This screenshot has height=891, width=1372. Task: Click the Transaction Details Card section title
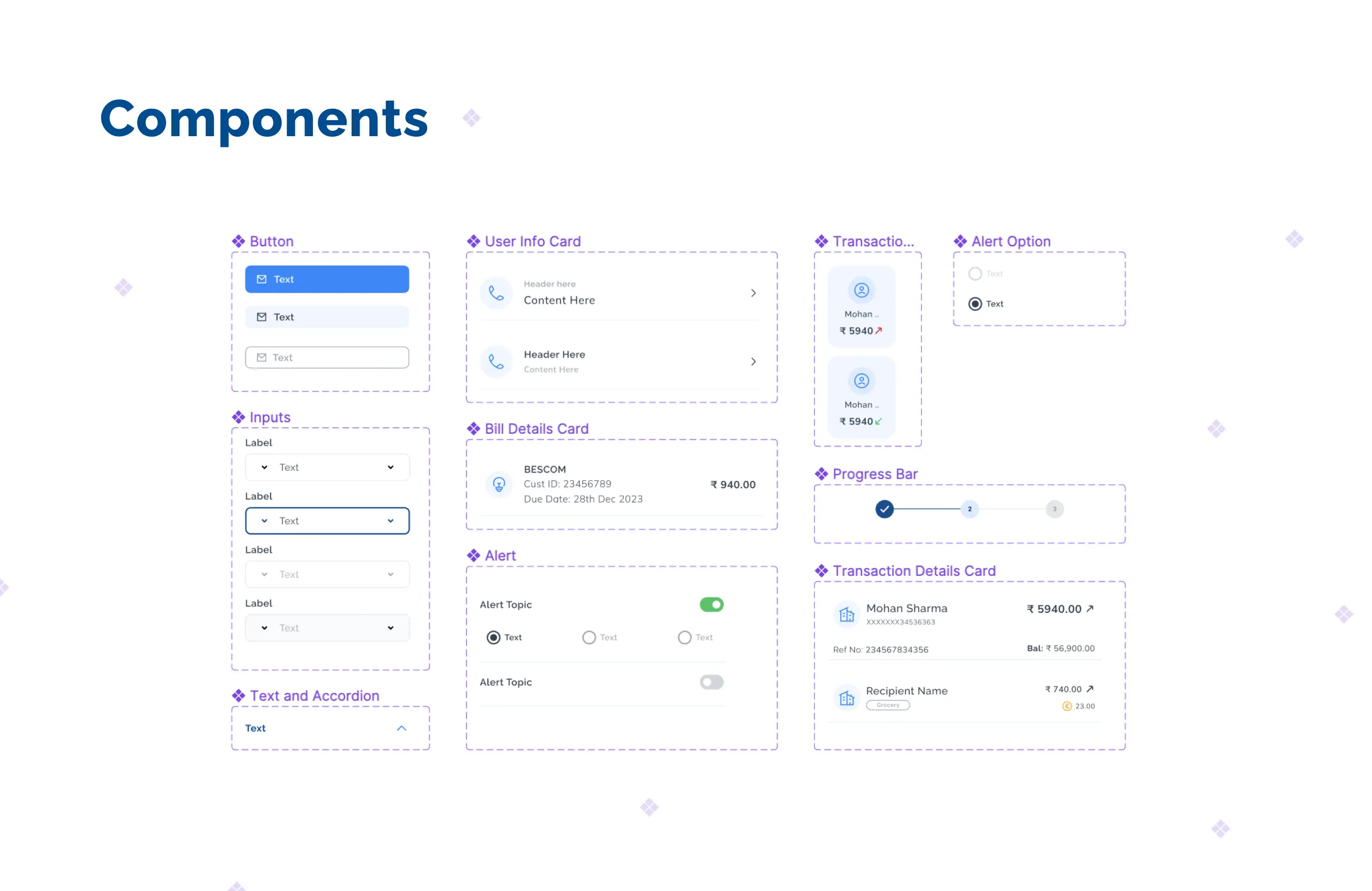(914, 570)
